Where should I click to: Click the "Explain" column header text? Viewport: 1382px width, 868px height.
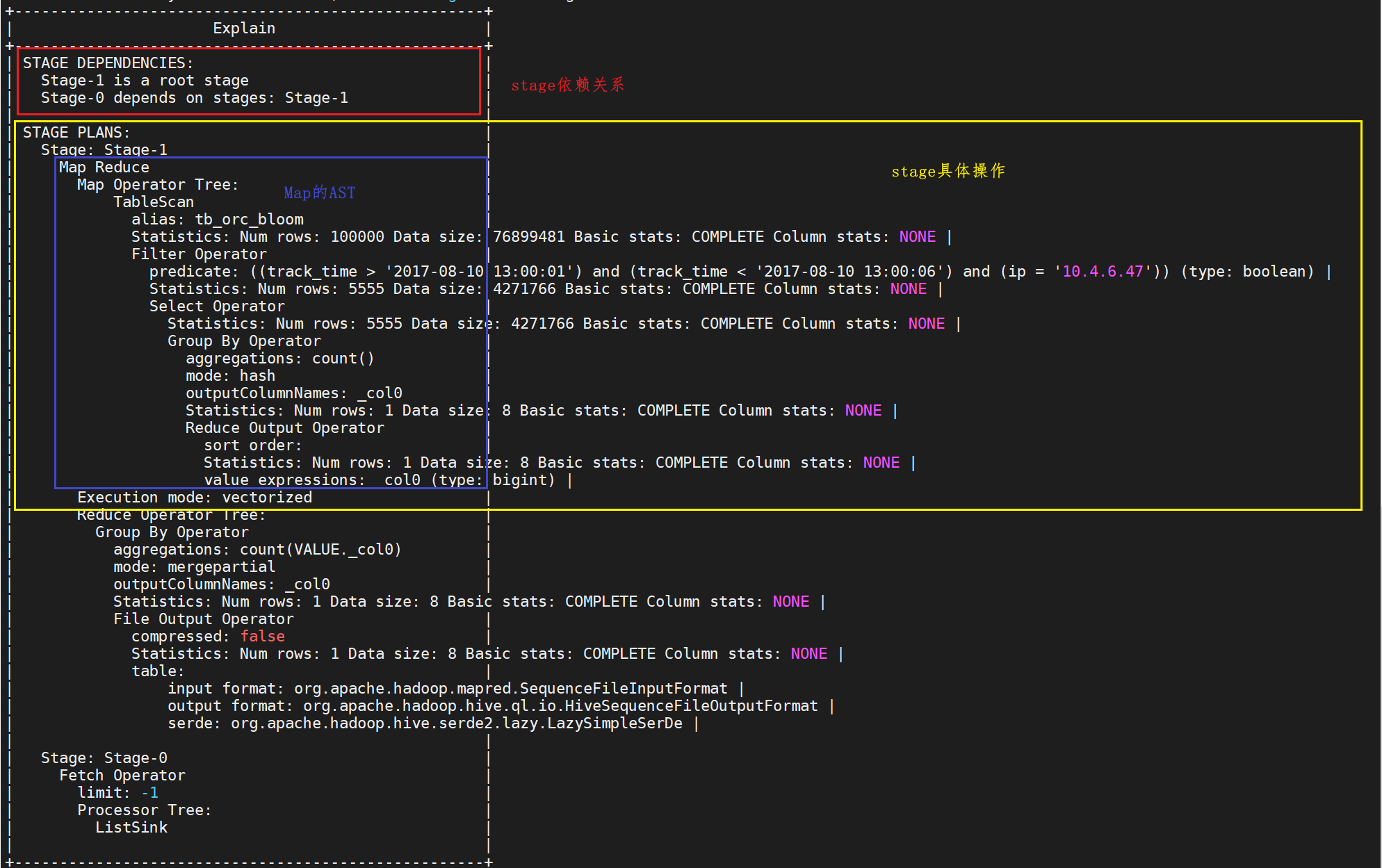[x=244, y=28]
